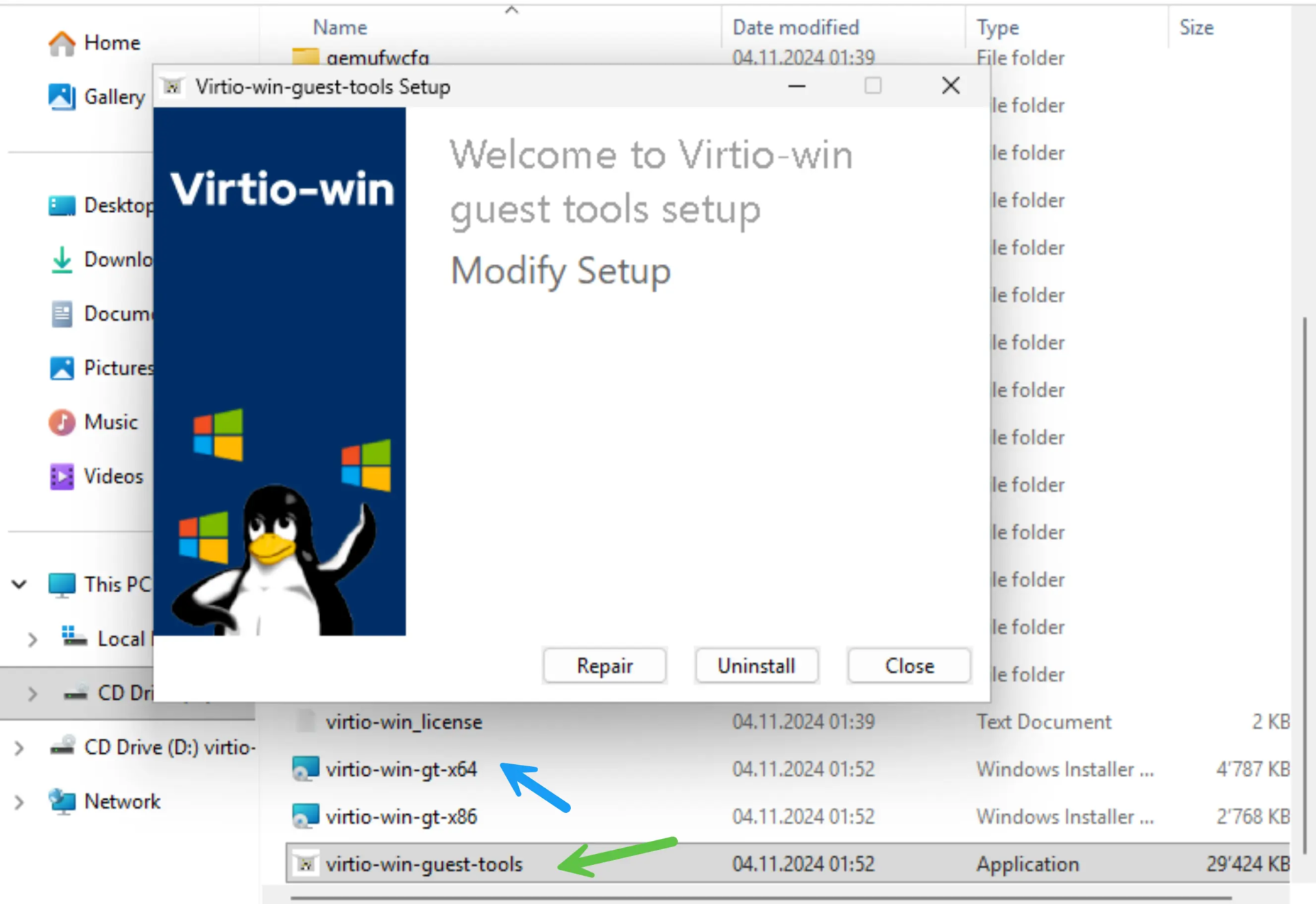Click the Music folder icon

click(62, 422)
